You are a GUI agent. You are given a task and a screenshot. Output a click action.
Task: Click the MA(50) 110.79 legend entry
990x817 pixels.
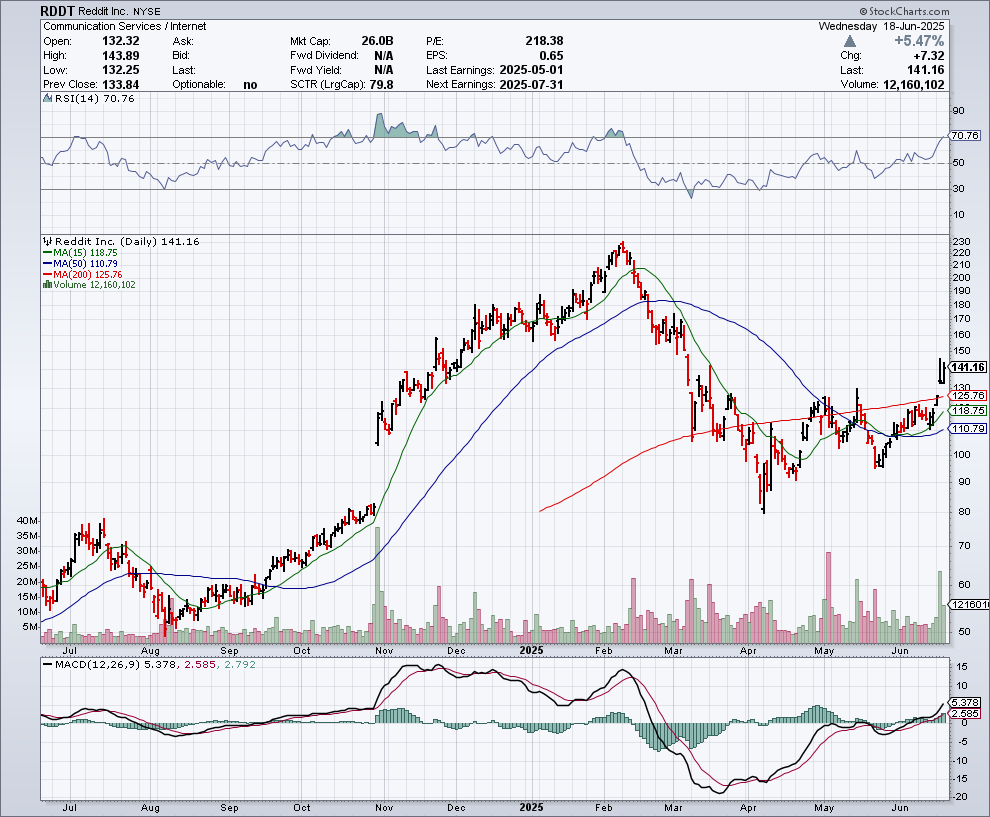pos(85,263)
